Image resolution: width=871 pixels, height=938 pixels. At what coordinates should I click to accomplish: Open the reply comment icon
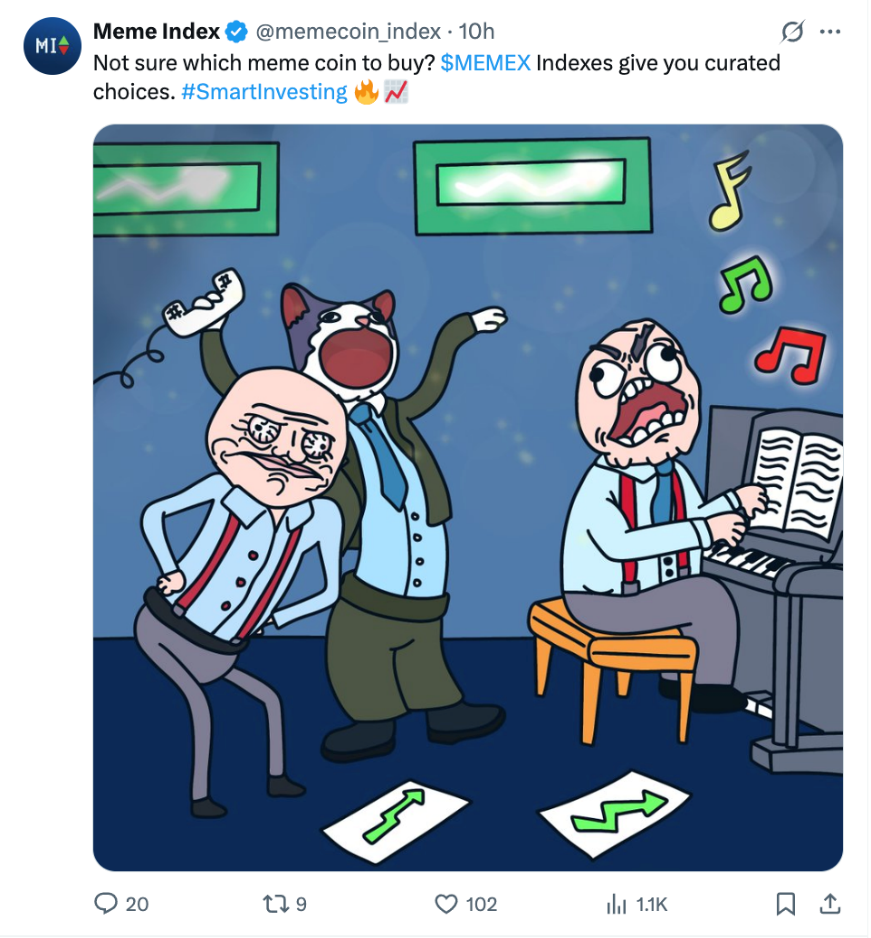coord(106,903)
